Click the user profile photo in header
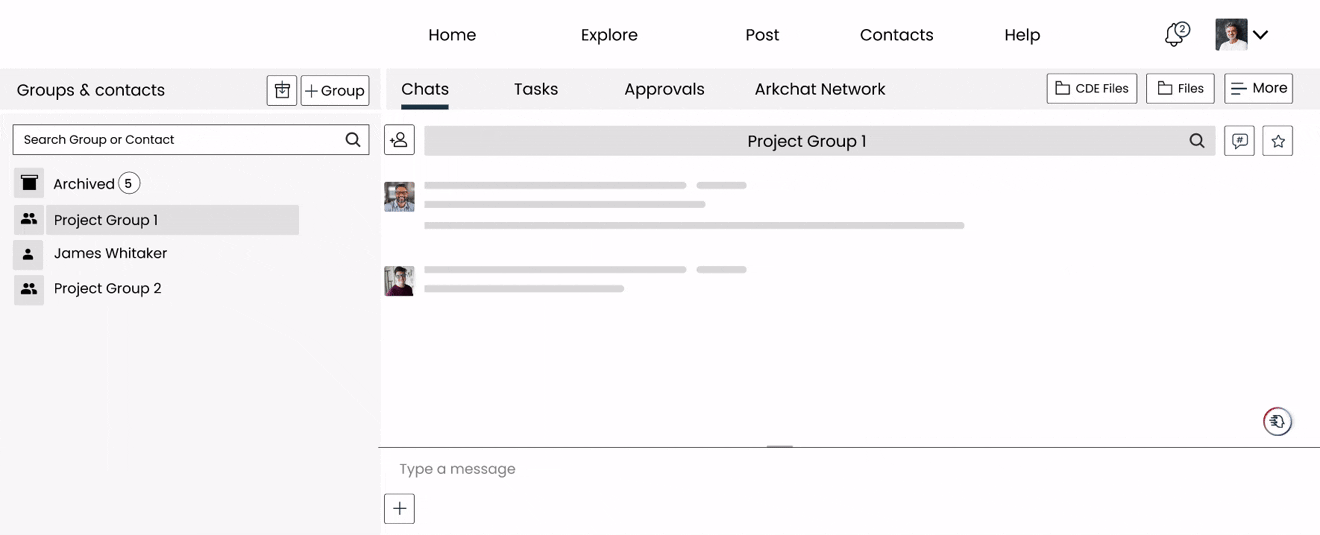This screenshot has height=535, width=1320. pyautogui.click(x=1231, y=34)
